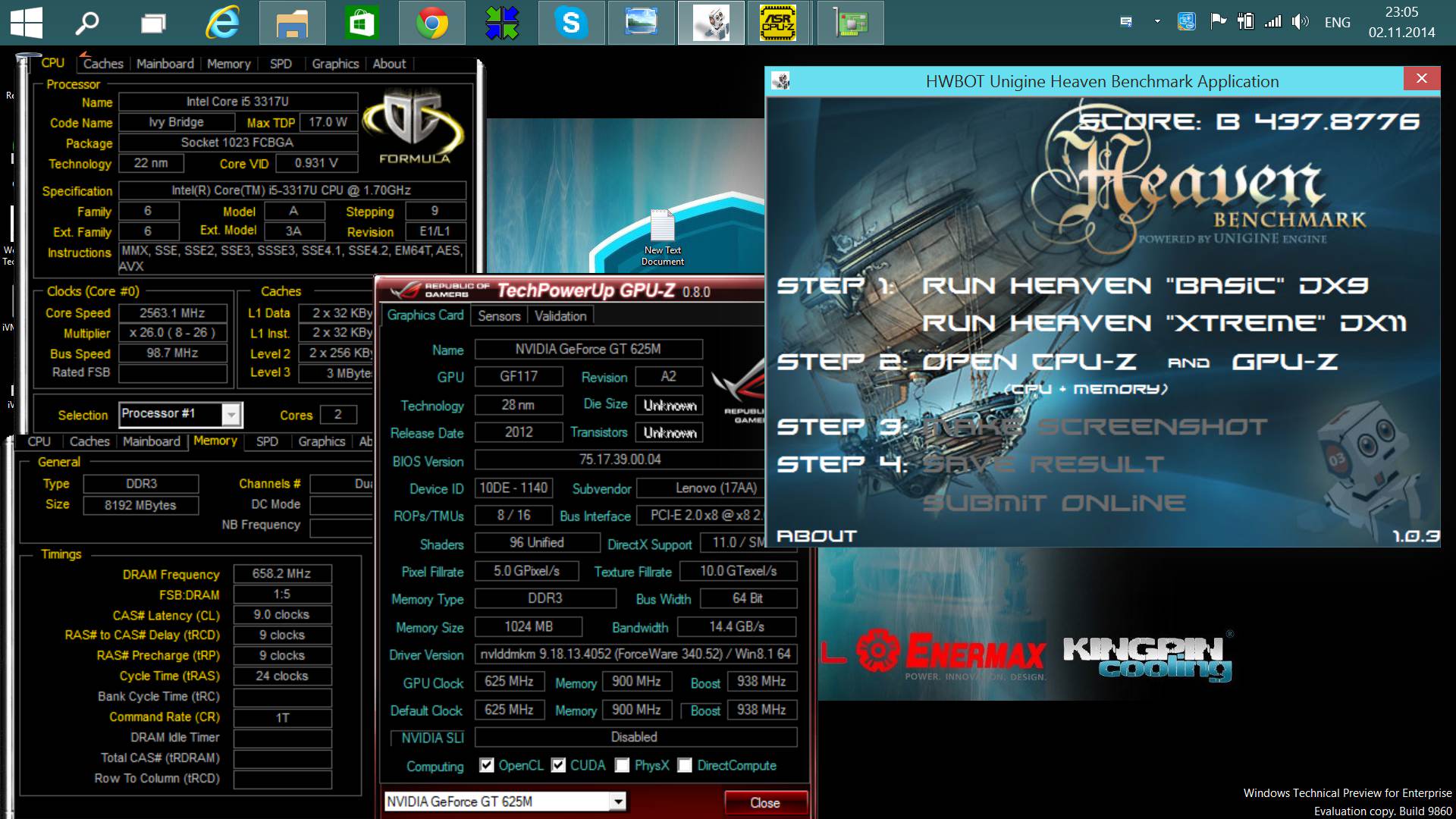Click Save Result in step 4
This screenshot has height=819, width=1456.
coord(1043,464)
